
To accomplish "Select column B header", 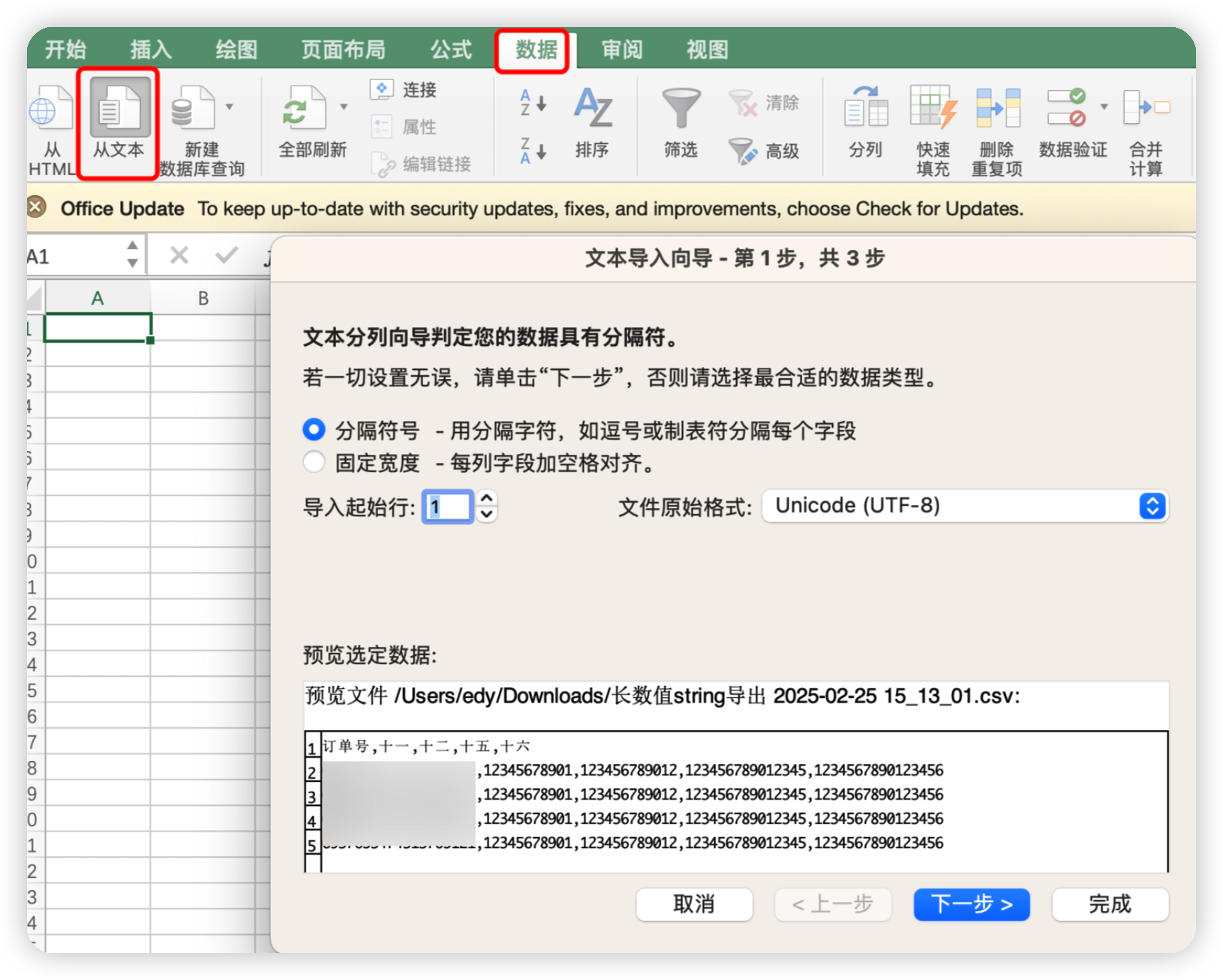I will click(203, 299).
